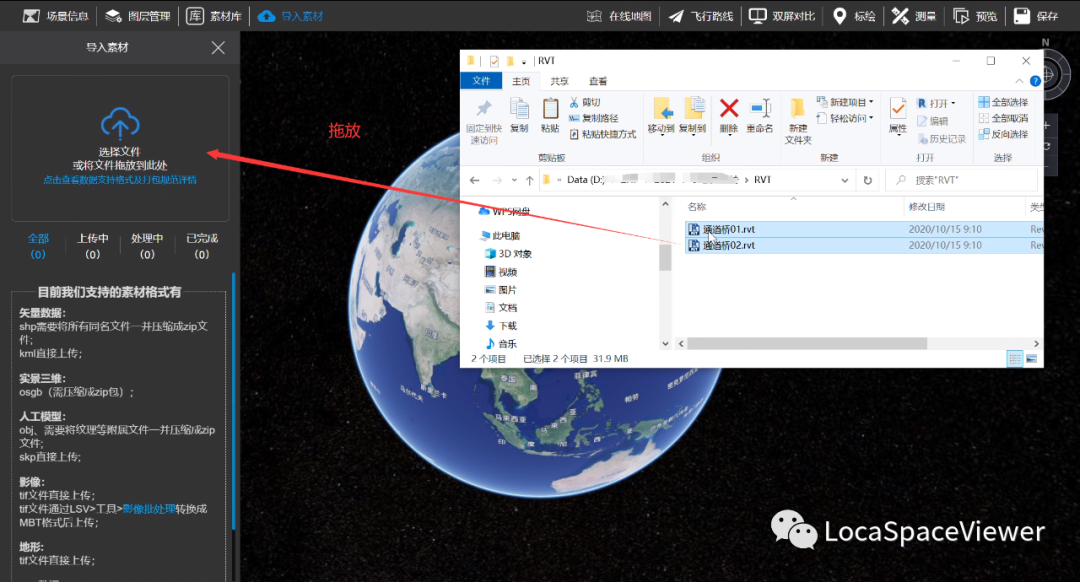The width and height of the screenshot is (1080, 582).
Task: Click the Explorer up-one-level arrow
Action: 529,180
